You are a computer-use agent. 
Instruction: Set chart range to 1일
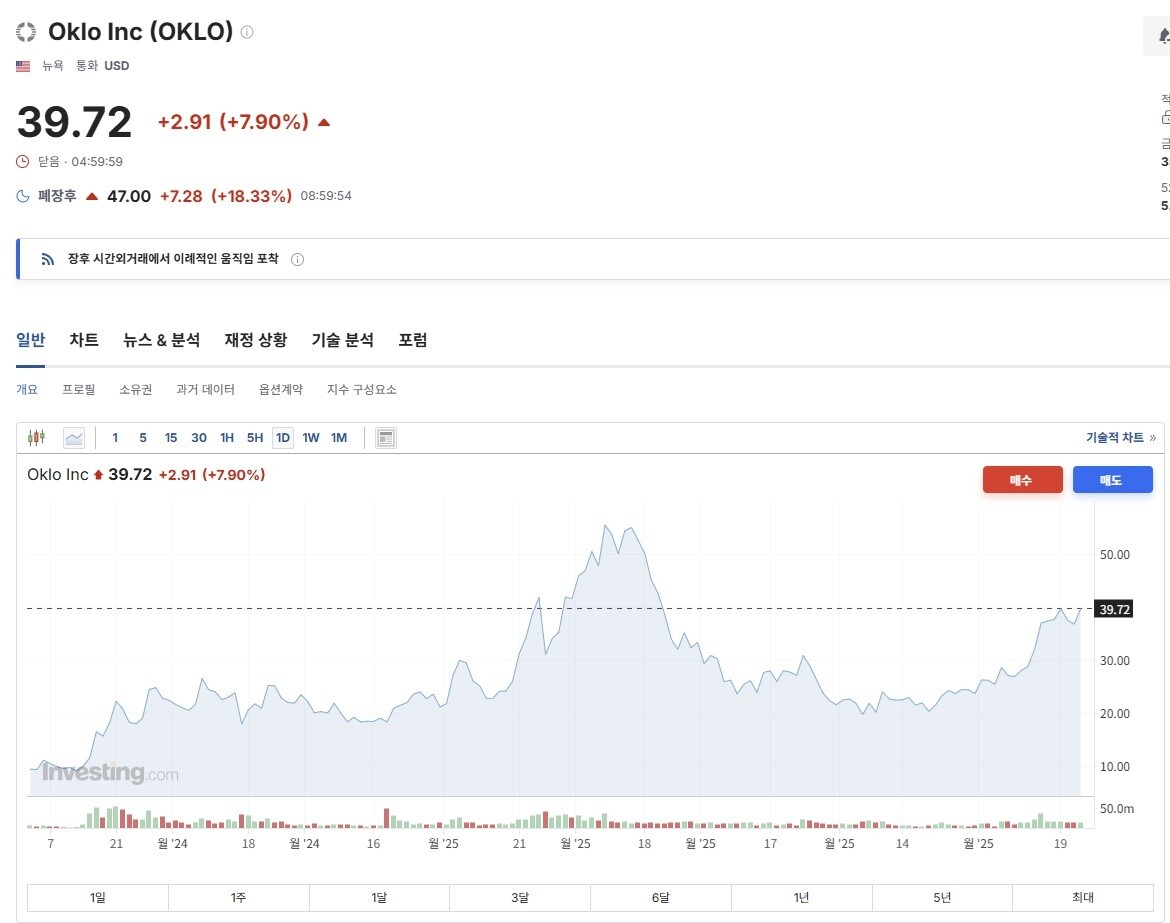(x=98, y=898)
